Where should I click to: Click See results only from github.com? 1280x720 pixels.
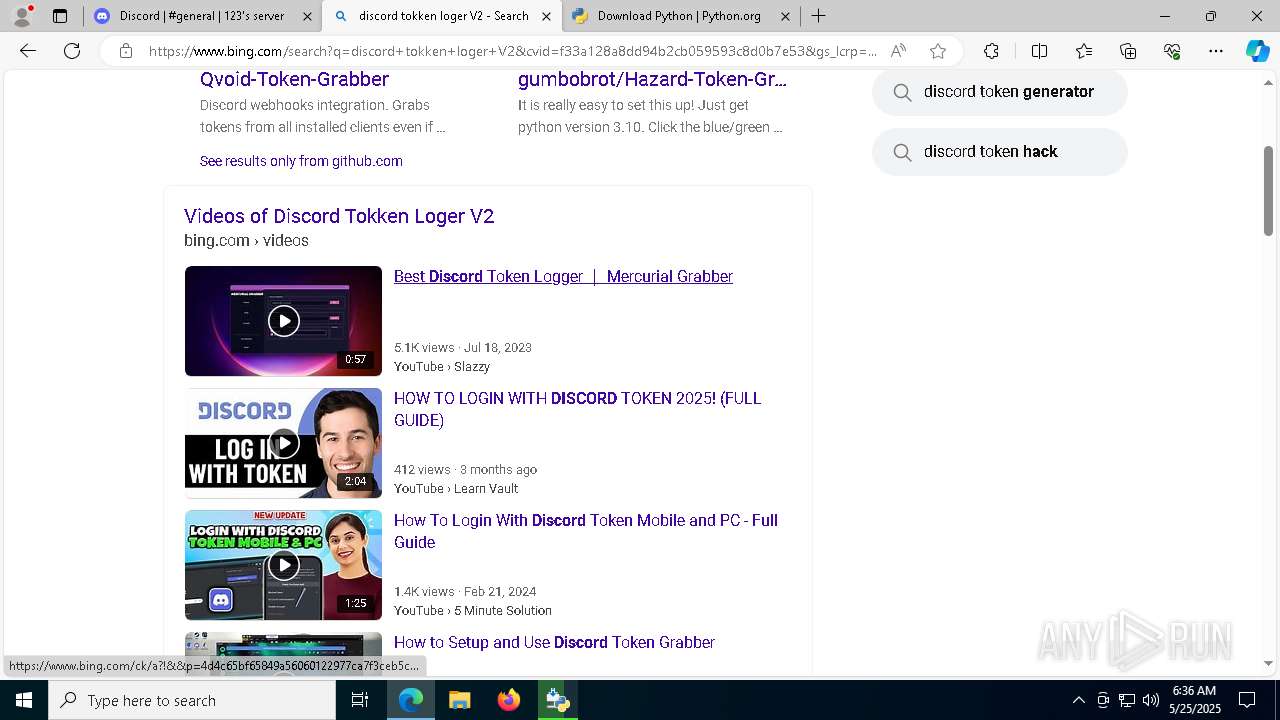click(x=301, y=161)
